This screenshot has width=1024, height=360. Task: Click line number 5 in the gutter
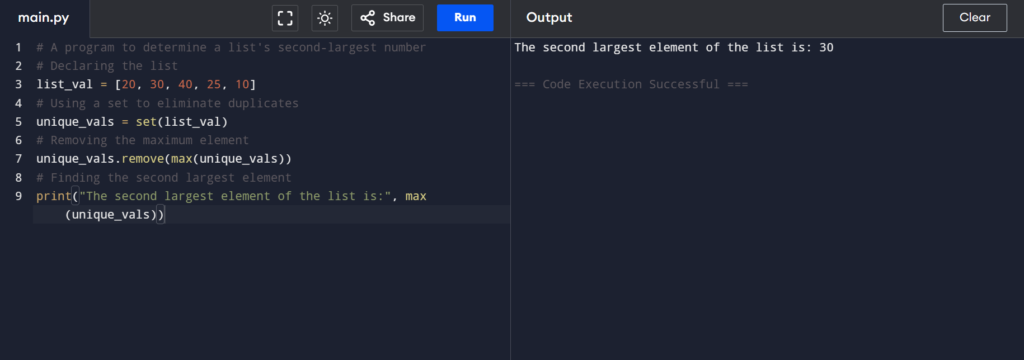[x=18, y=122]
